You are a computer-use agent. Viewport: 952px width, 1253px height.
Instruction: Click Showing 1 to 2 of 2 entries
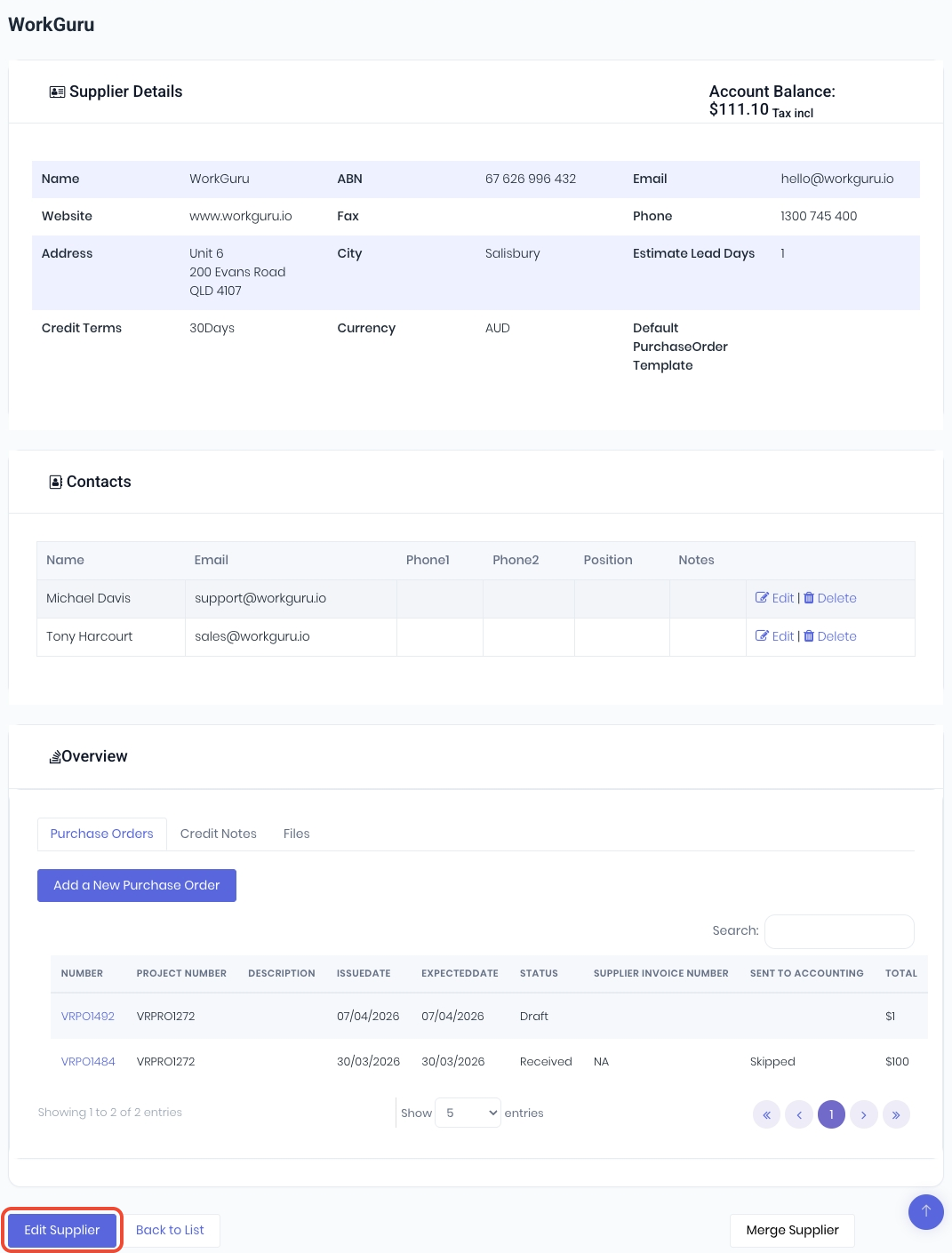(110, 1113)
